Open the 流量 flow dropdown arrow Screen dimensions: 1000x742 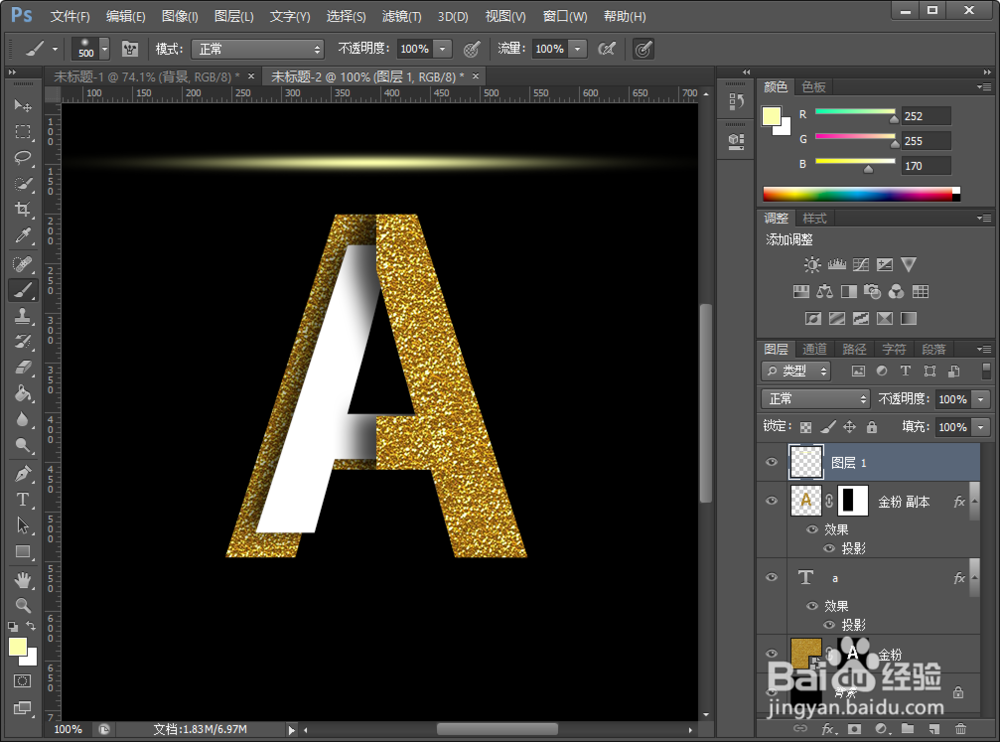[577, 48]
